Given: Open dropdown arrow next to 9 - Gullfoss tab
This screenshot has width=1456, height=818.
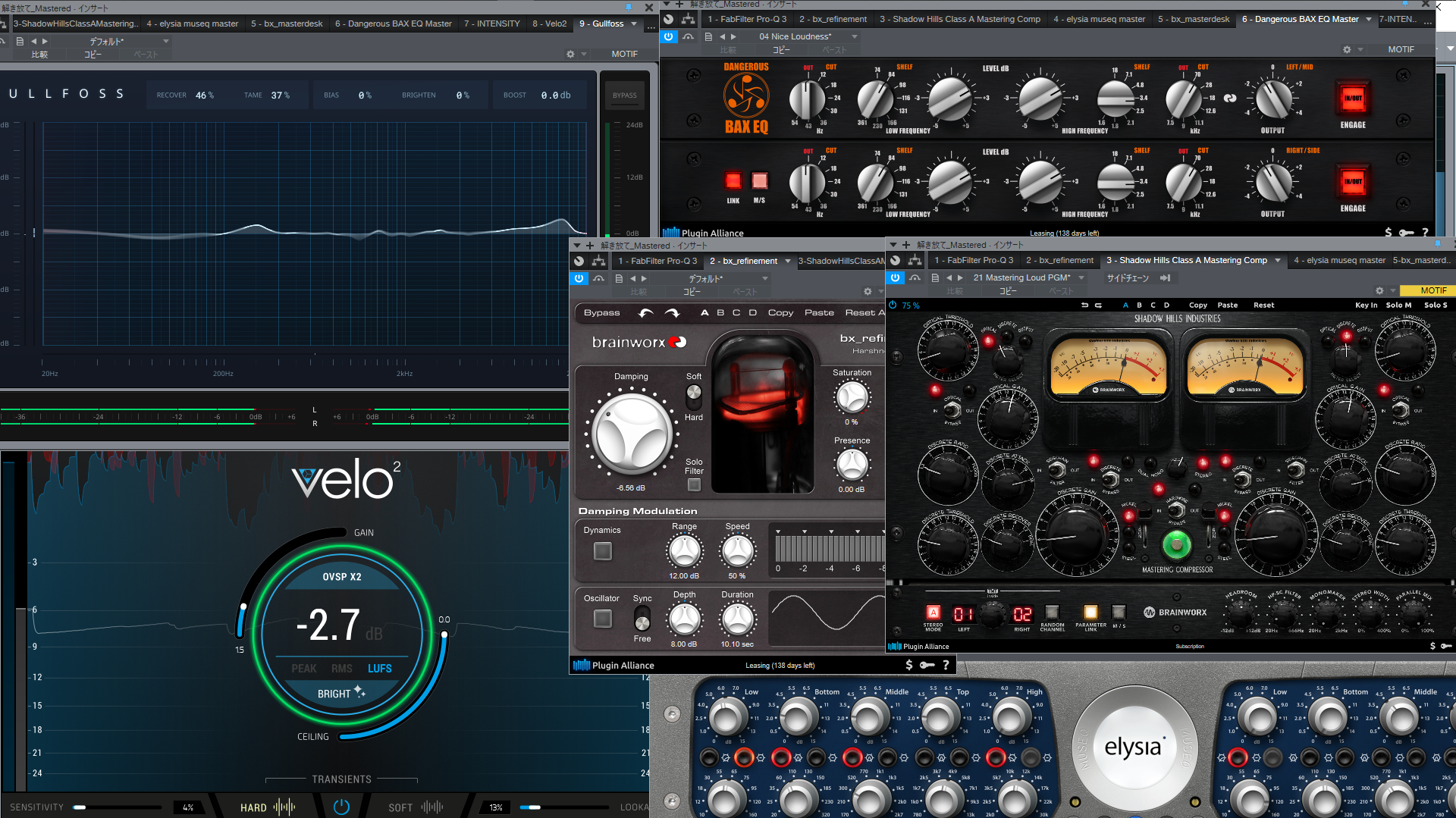Looking at the screenshot, I should click(635, 24).
